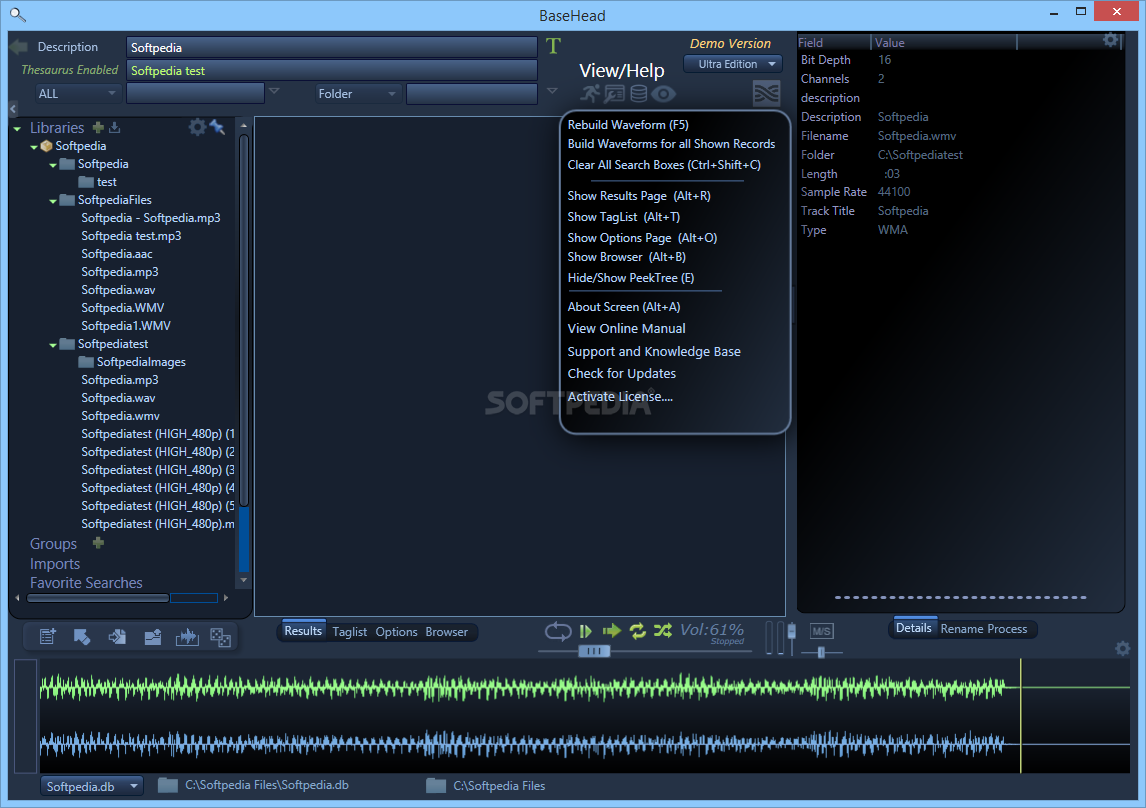Open Softpedia.db database dropdown
Viewport: 1146px width, 808px height.
[x=91, y=786]
